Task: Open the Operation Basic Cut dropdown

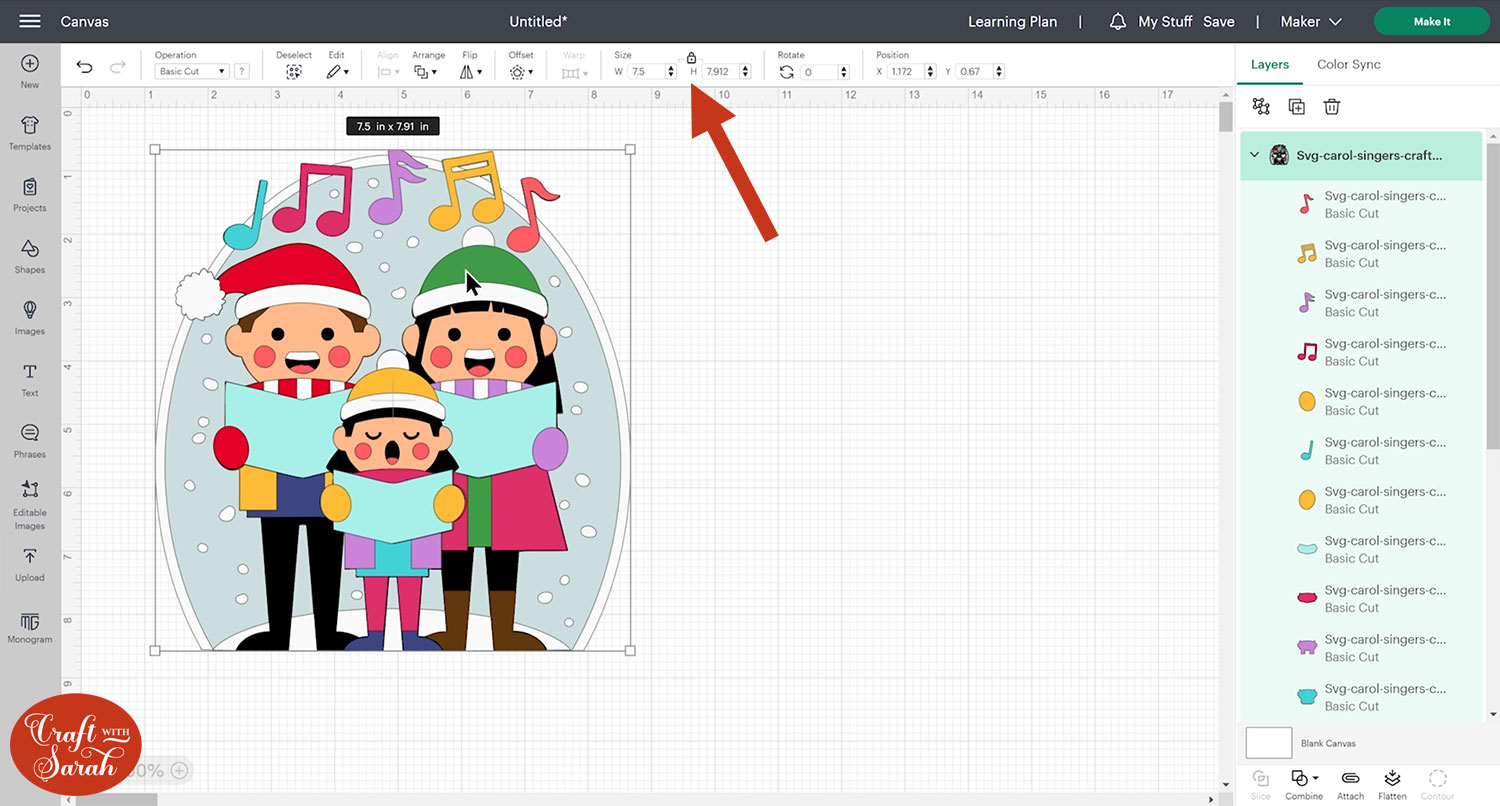Action: (192, 72)
